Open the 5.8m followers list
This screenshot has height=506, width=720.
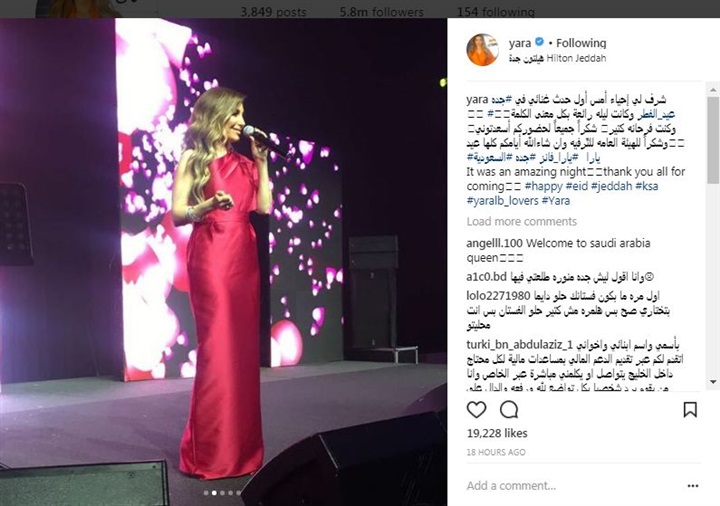[x=382, y=12]
